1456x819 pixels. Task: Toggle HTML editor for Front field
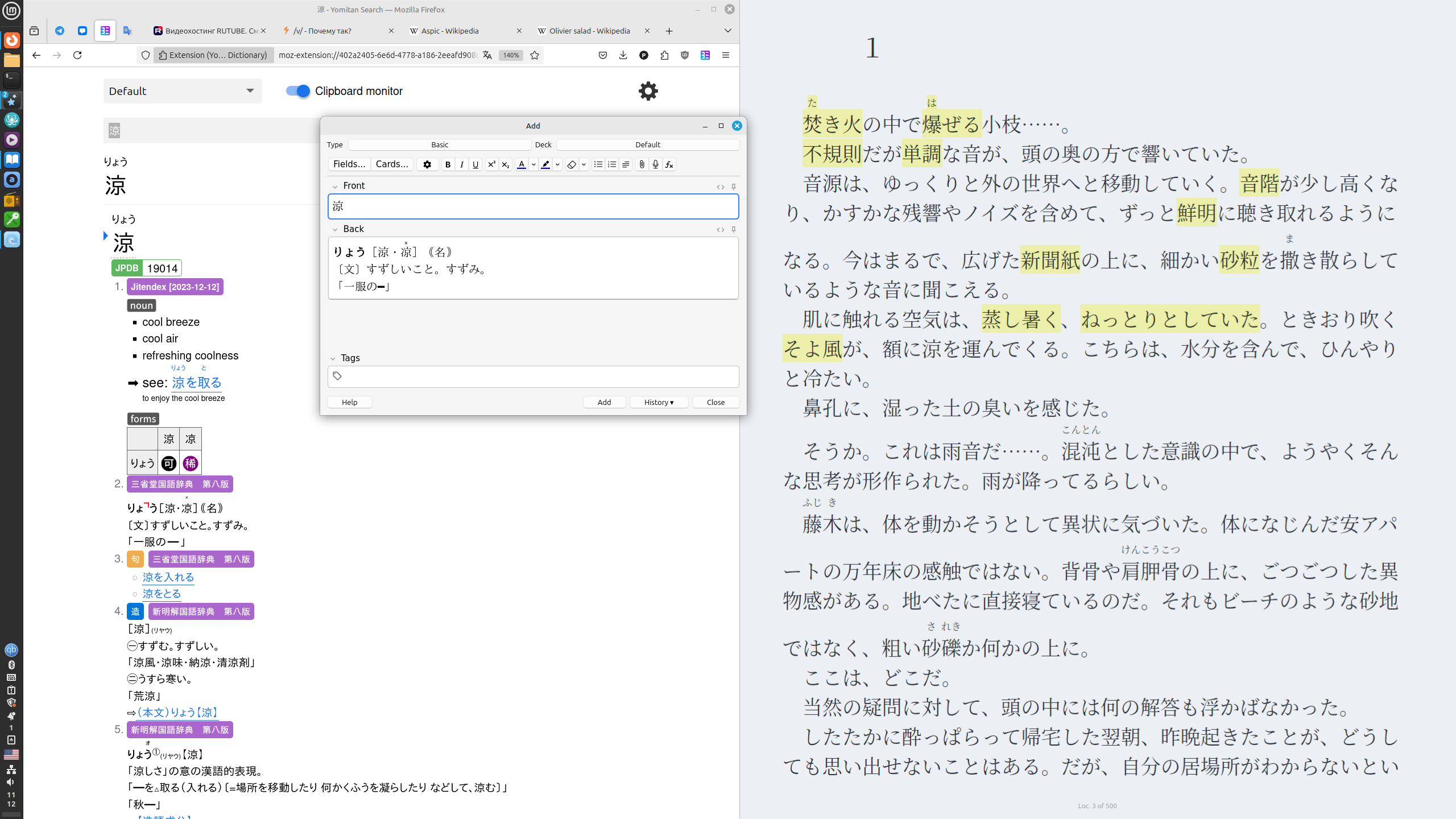[720, 187]
